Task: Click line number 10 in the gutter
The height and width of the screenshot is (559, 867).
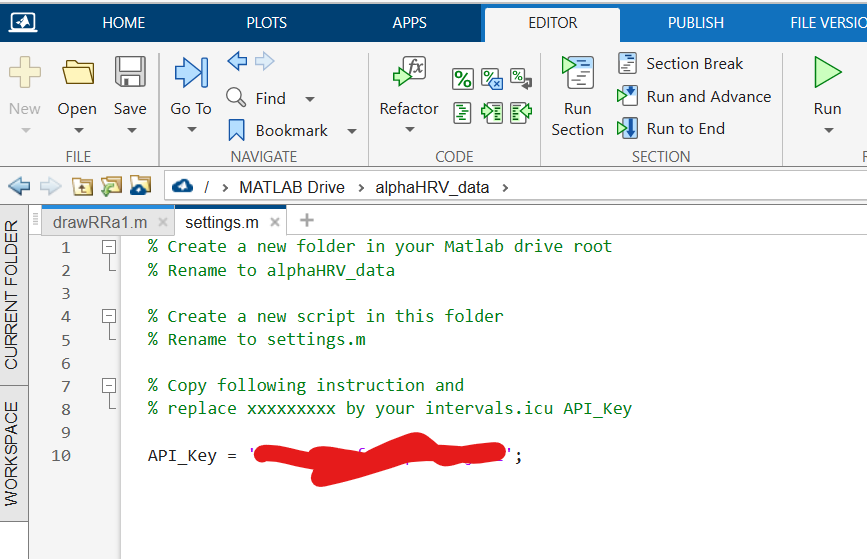Action: pos(61,456)
